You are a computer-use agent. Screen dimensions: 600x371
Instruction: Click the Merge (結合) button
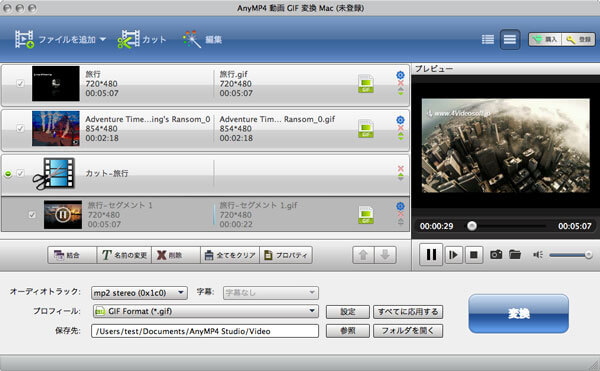(x=72, y=255)
